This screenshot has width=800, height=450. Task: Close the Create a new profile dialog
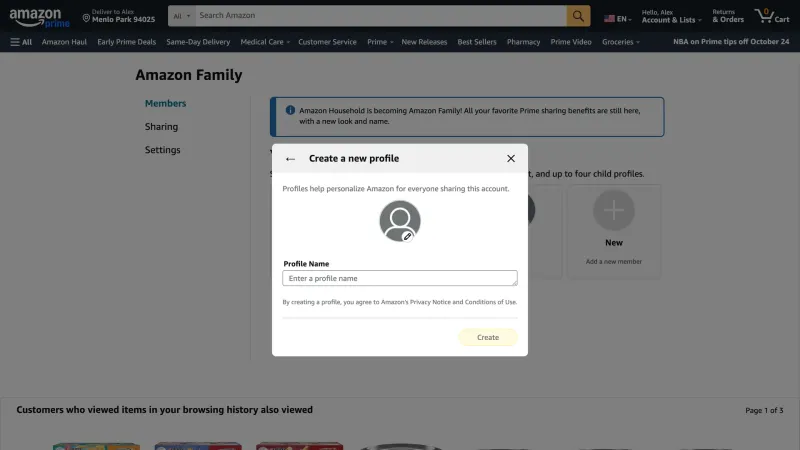(x=511, y=159)
